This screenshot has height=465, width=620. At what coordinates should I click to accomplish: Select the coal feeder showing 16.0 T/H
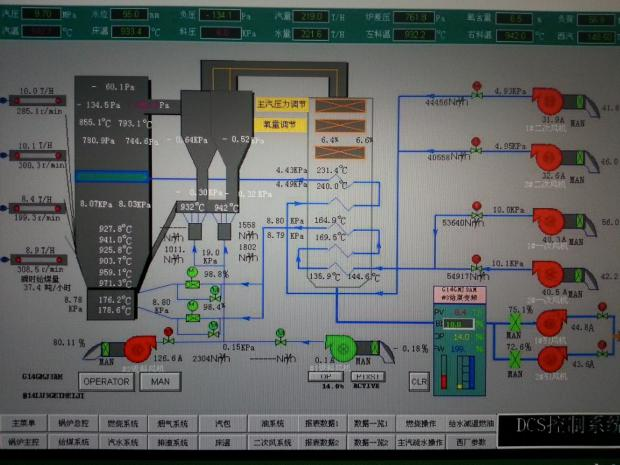(38, 101)
